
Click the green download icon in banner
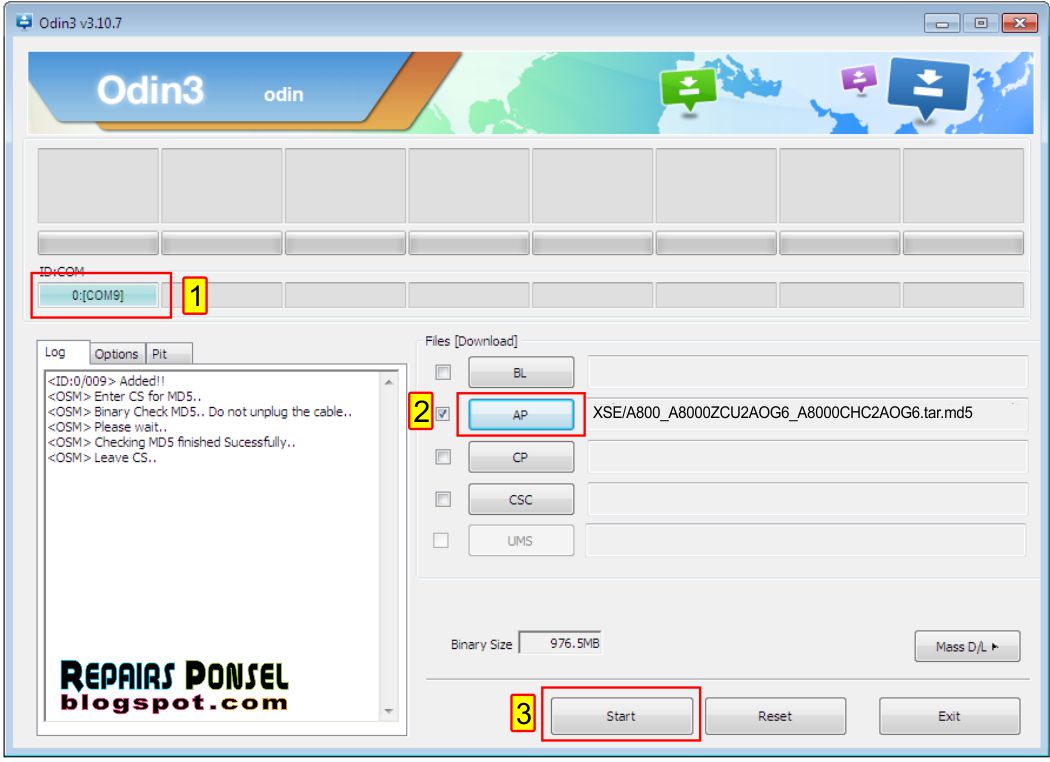click(688, 90)
